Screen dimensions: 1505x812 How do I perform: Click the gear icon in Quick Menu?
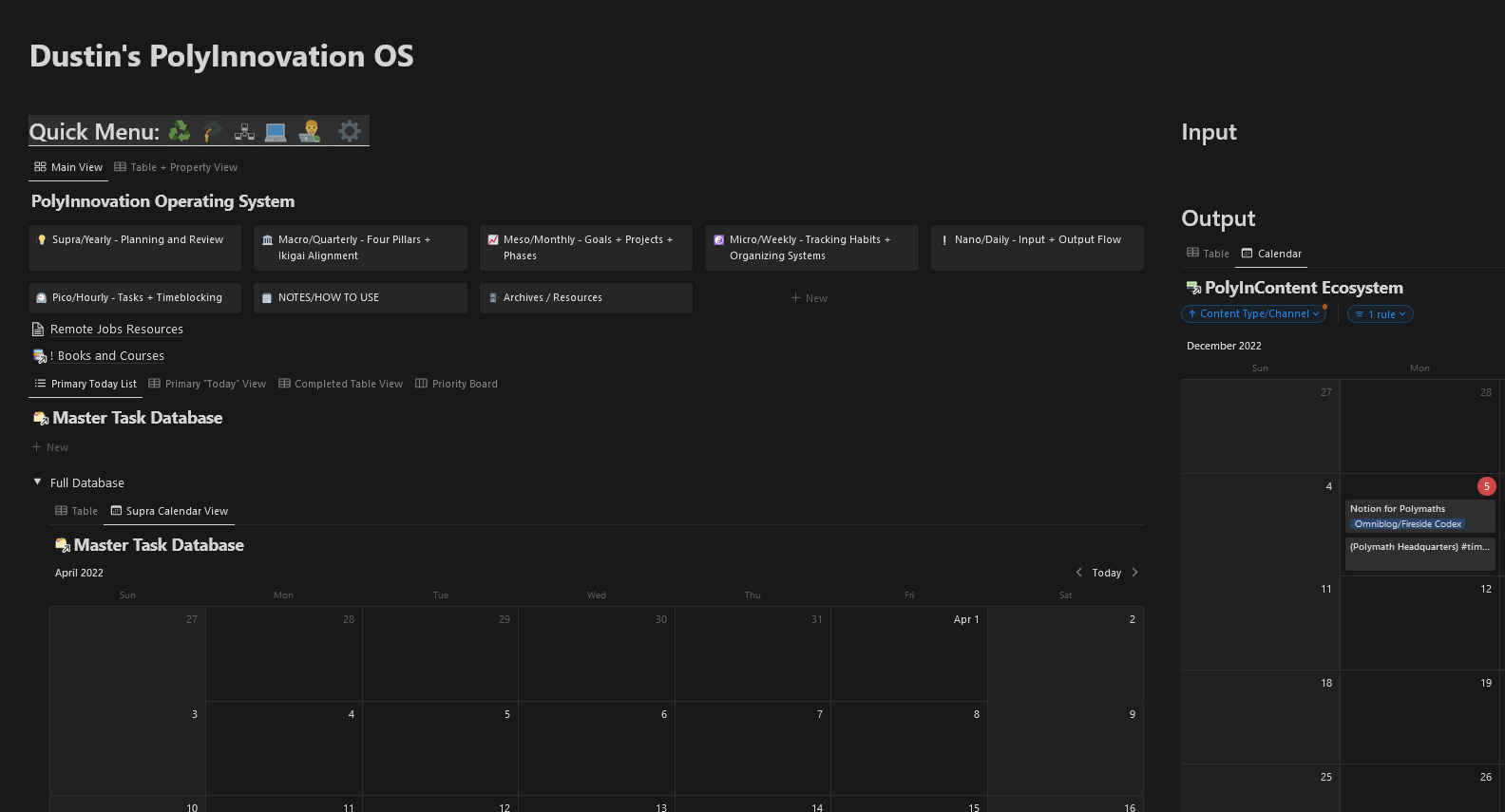(350, 131)
